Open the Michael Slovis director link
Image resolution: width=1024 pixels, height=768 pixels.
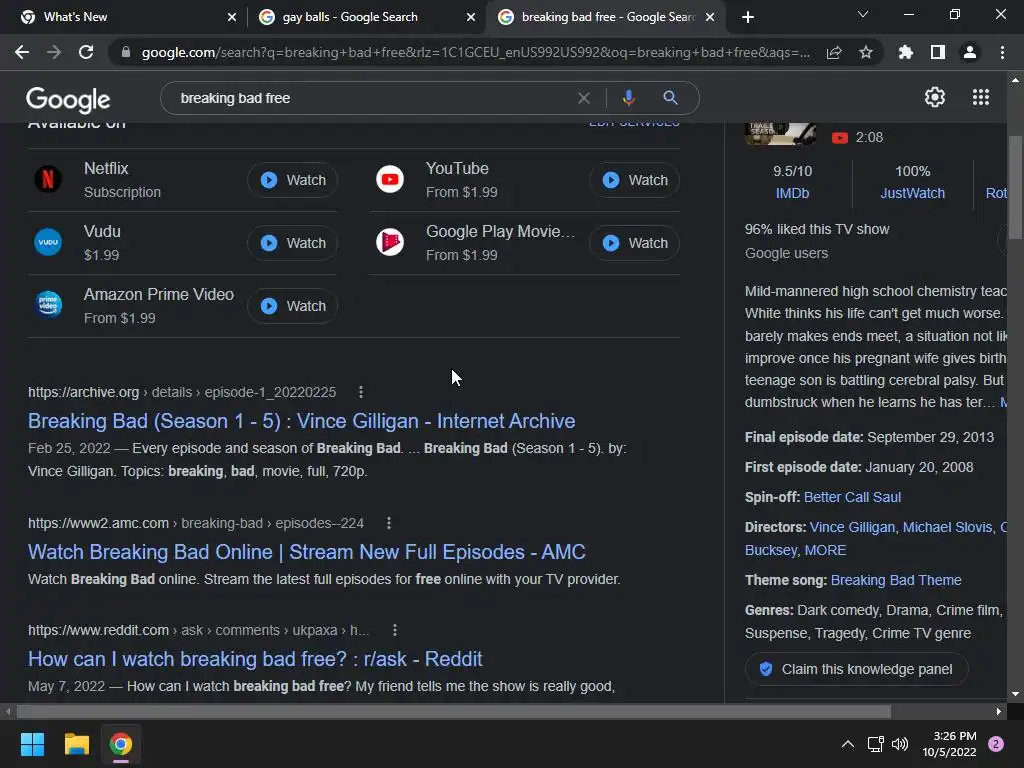[x=947, y=527]
